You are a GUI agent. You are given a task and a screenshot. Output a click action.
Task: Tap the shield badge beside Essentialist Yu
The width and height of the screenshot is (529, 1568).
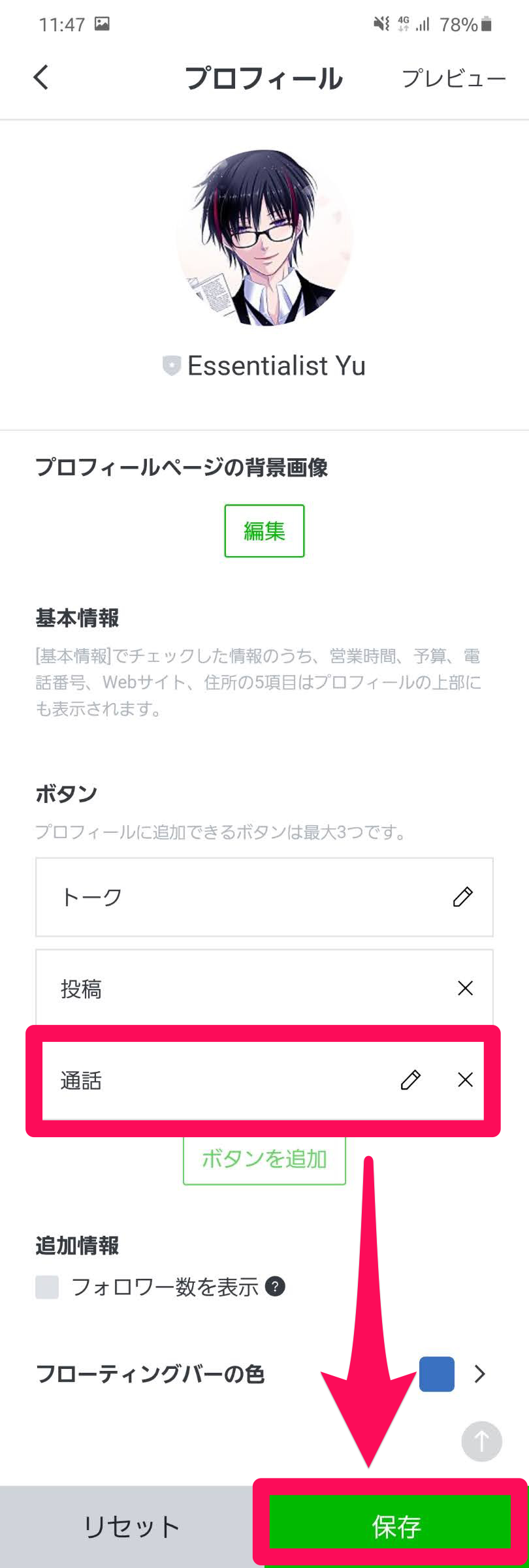[x=171, y=366]
